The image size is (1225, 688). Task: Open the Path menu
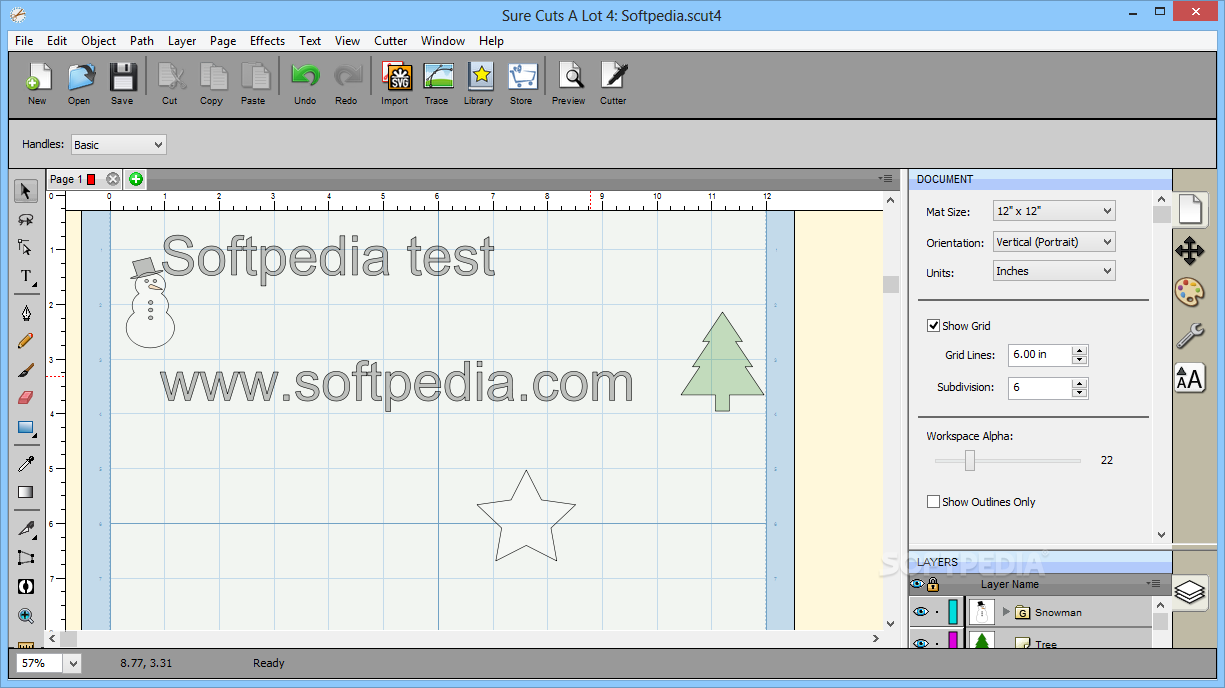(142, 41)
